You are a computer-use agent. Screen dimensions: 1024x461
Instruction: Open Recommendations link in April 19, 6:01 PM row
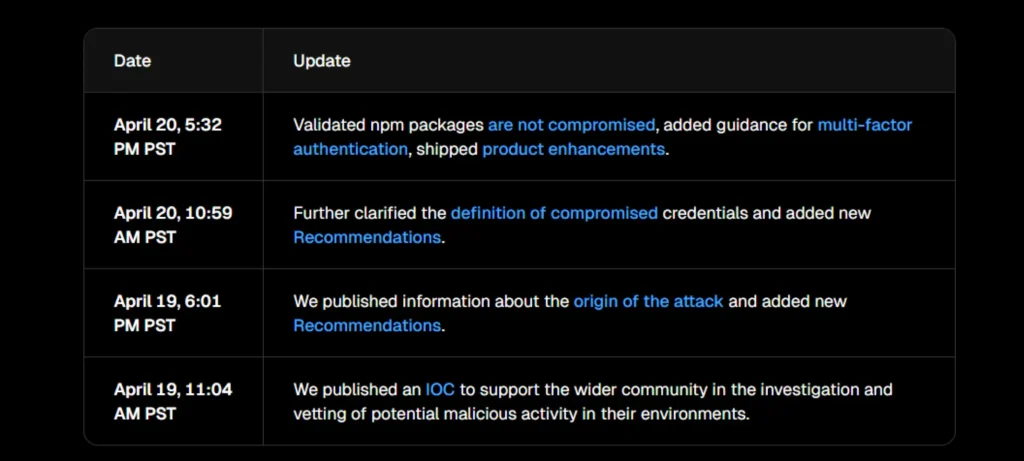366,325
